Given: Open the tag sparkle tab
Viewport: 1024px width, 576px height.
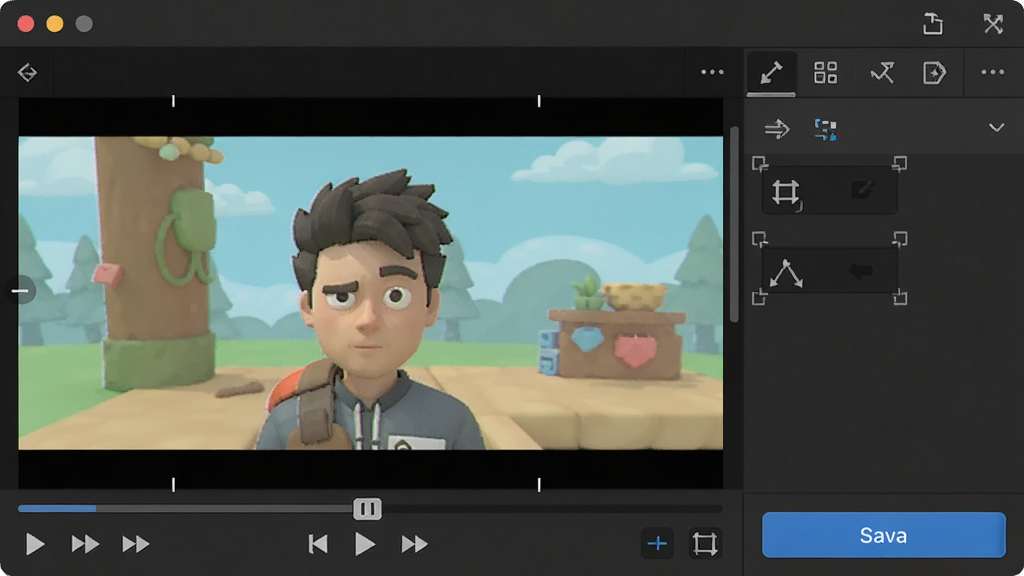Looking at the screenshot, I should tap(935, 72).
